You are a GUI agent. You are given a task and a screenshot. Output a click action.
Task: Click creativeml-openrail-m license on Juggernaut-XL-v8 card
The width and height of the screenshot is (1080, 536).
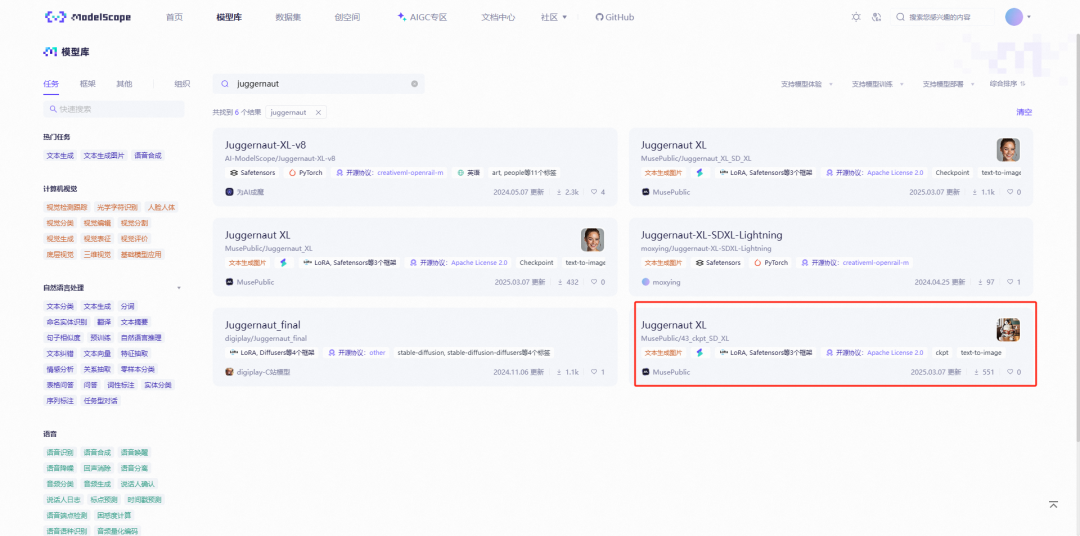[x=410, y=173]
